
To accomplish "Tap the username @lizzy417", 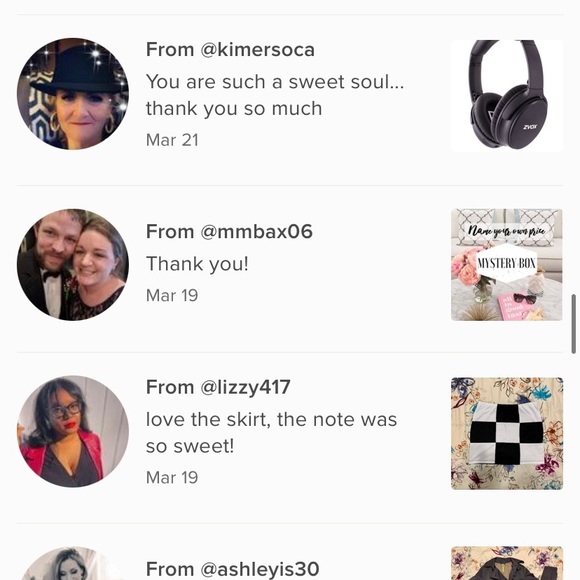I will pyautogui.click(x=245, y=387).
